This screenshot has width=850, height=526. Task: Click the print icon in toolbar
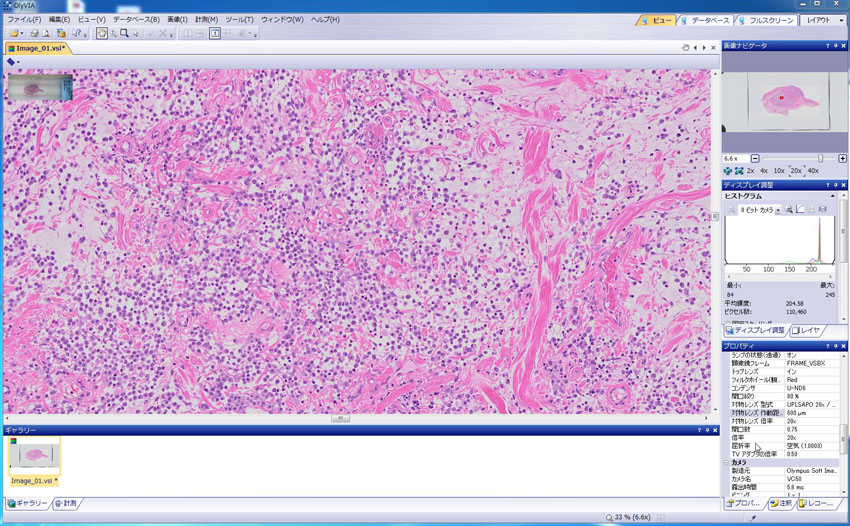(34, 34)
